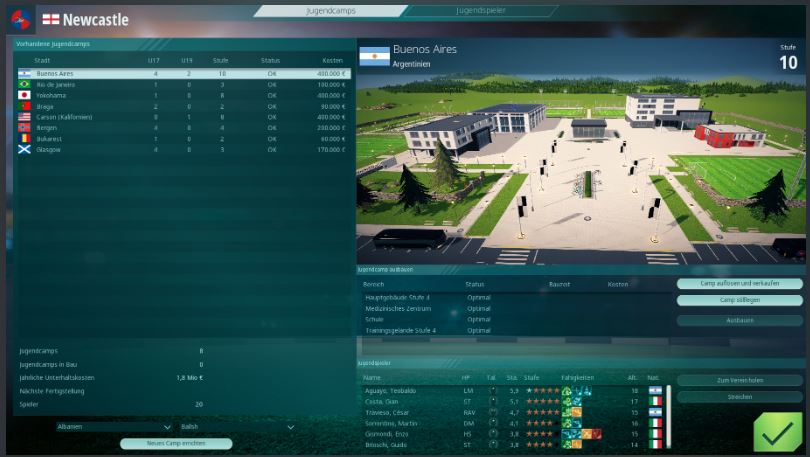The width and height of the screenshot is (810, 457).
Task: Click talent icon for Aguayo, Teobaldo
Action: (x=492, y=390)
